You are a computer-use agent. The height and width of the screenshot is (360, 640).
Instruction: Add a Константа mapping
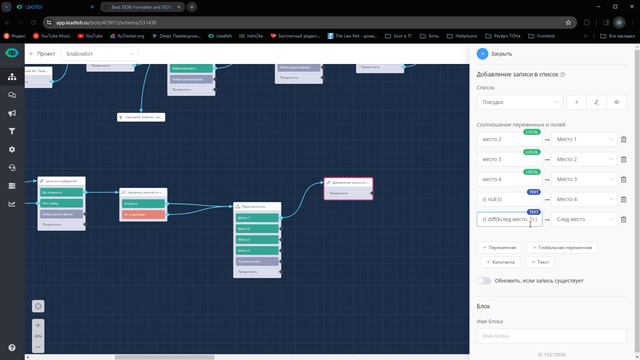[x=500, y=262]
